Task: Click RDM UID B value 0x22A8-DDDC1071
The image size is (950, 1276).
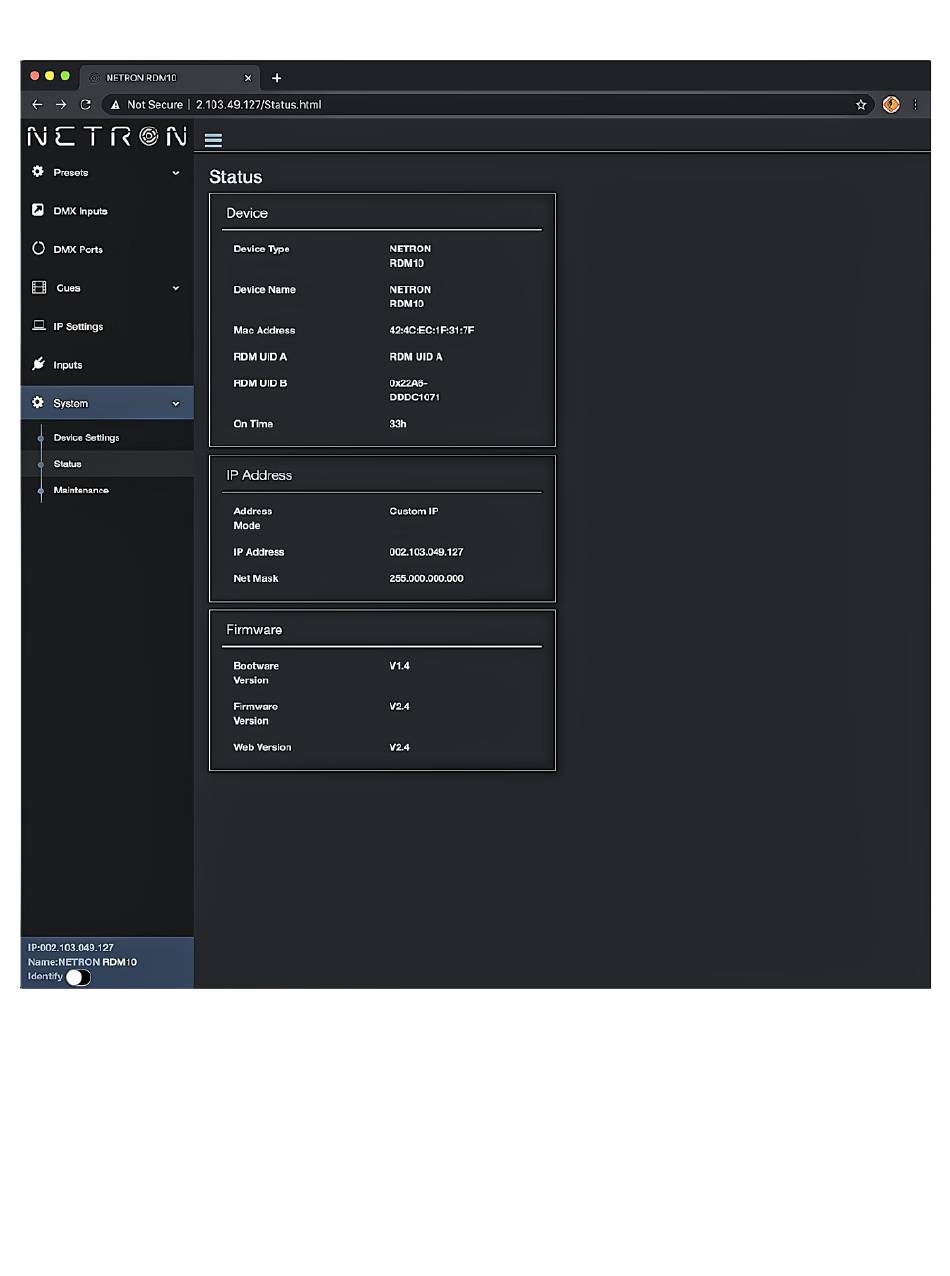Action: click(415, 390)
